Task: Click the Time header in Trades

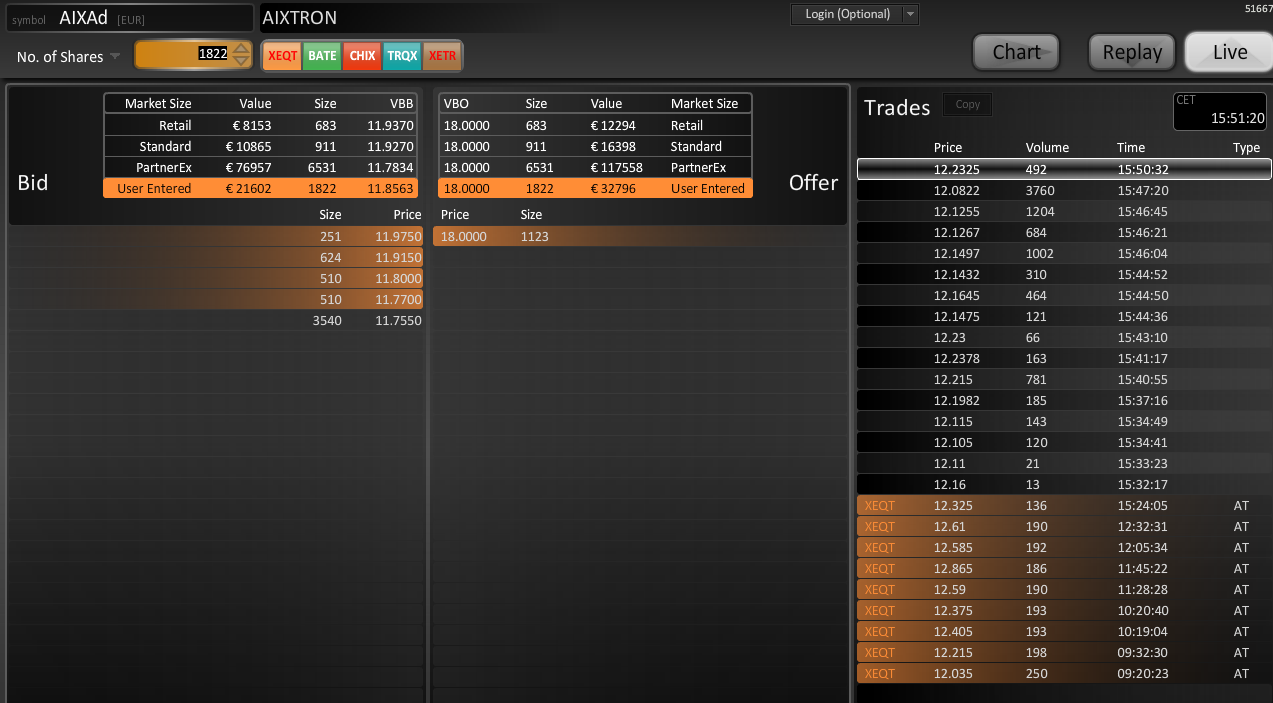Action: [1131, 148]
